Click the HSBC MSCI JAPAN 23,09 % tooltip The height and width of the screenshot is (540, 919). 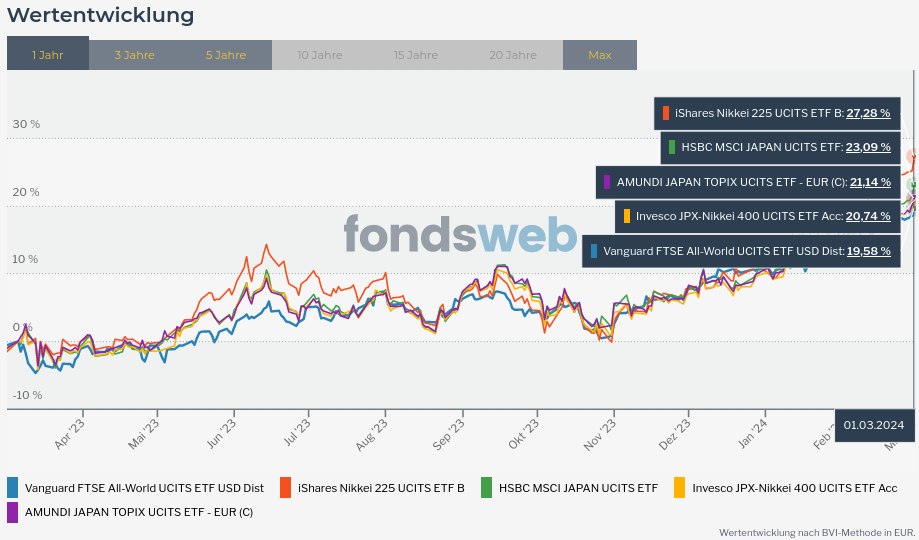pyautogui.click(x=780, y=147)
